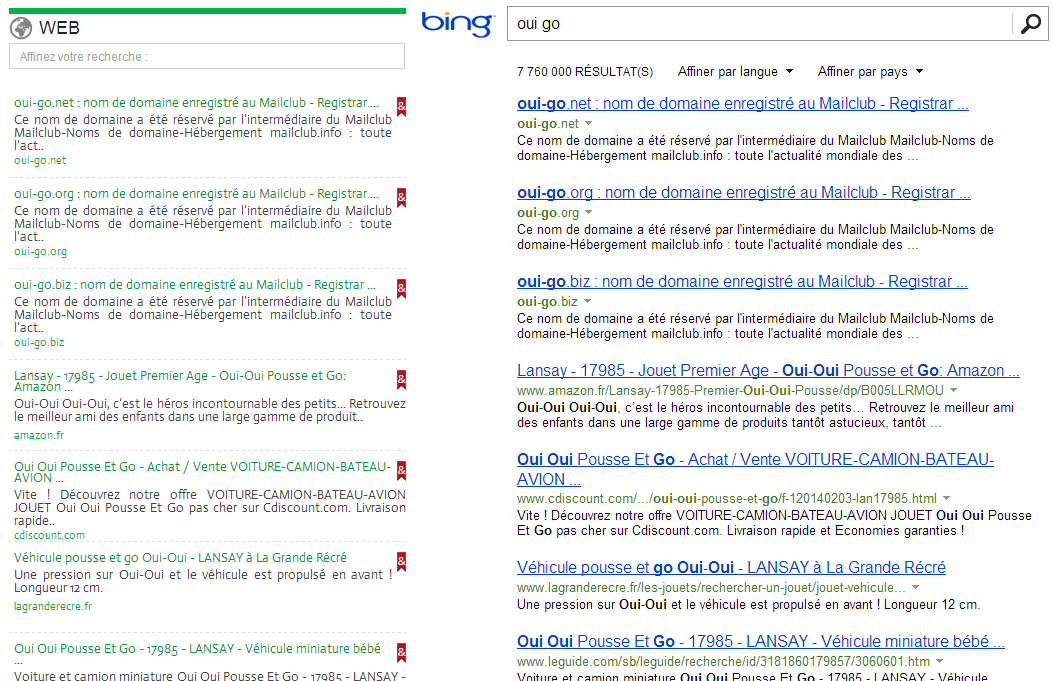Click the 'Une pression sur Oui-Oui' snippet in WEB panel

(203, 581)
